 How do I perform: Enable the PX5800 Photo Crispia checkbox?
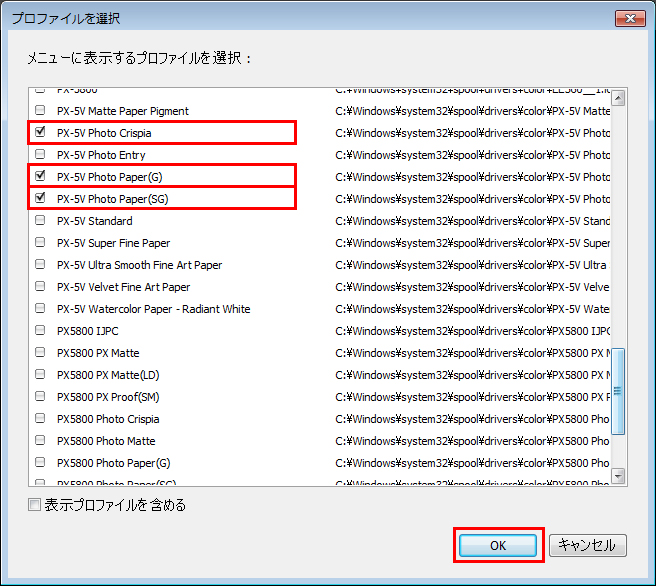point(40,418)
